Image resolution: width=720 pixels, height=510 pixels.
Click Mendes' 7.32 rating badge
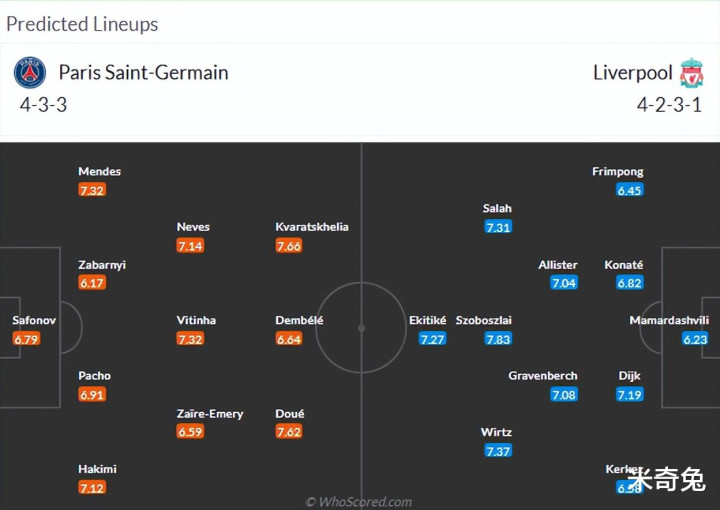[x=92, y=190]
